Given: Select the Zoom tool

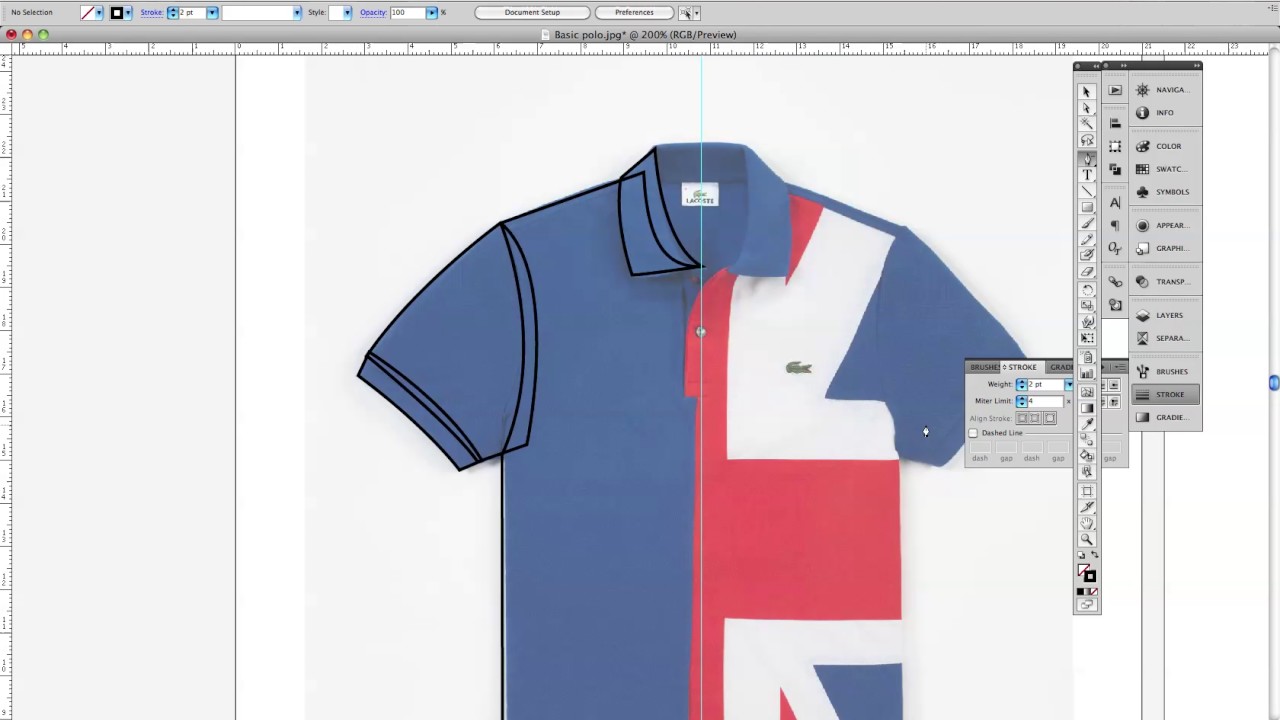Looking at the screenshot, I should pyautogui.click(x=1087, y=538).
